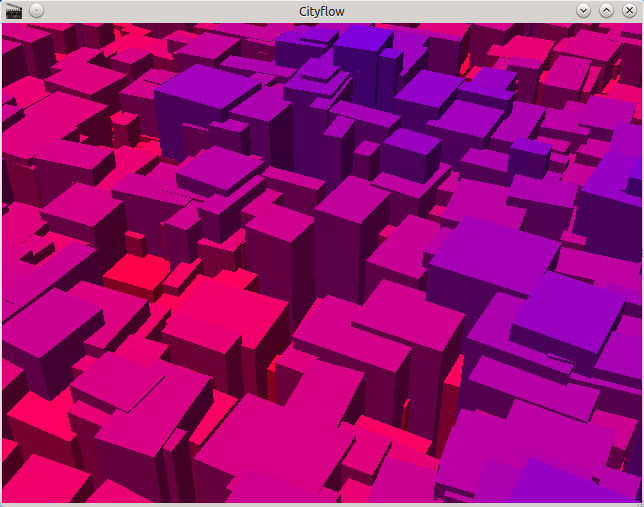
Task: Click the pink rooftop in bottom left corner
Action: pos(40,480)
